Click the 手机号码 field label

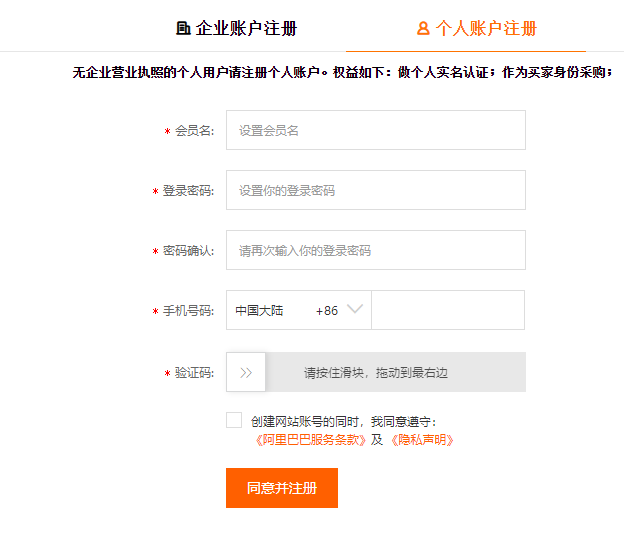tap(188, 311)
